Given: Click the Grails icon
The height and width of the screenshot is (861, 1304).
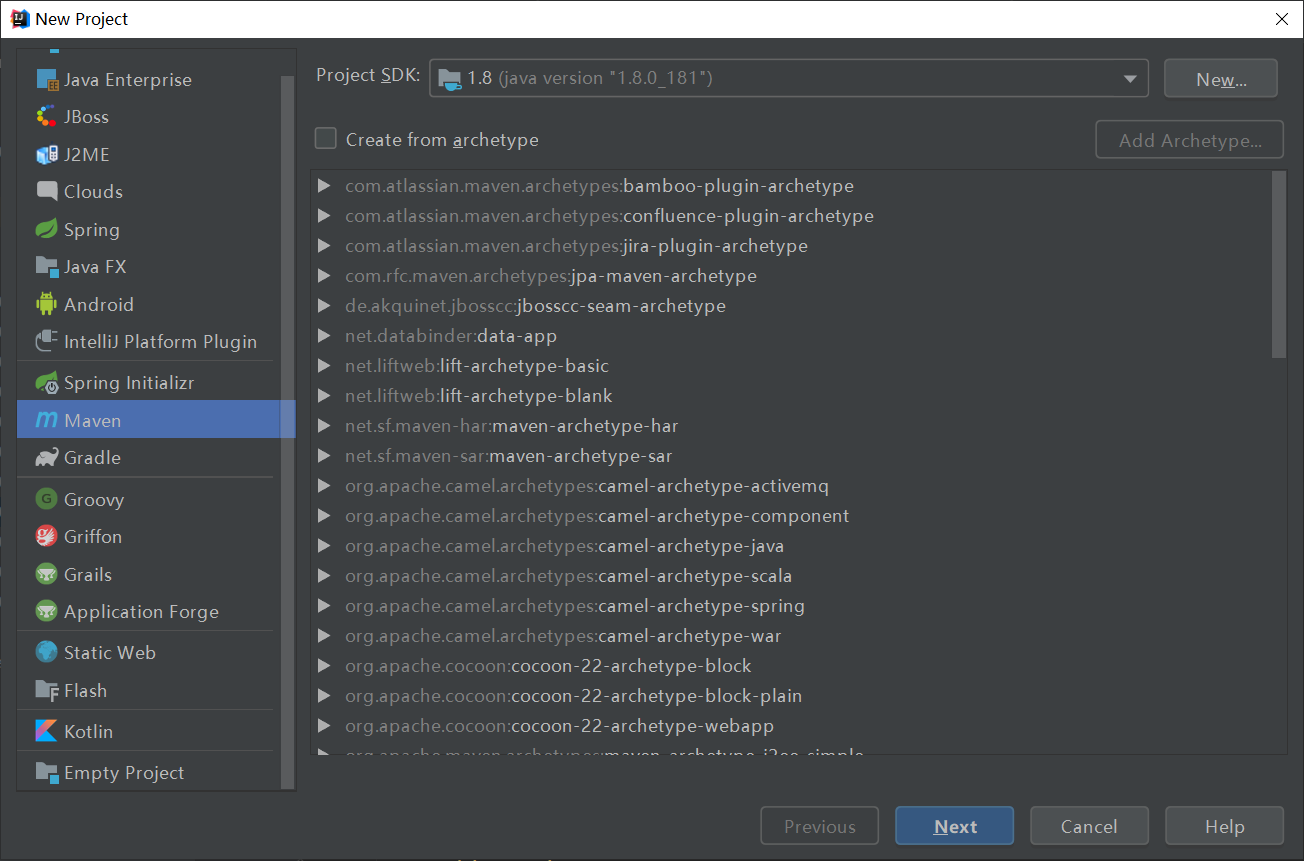Looking at the screenshot, I should 47,574.
